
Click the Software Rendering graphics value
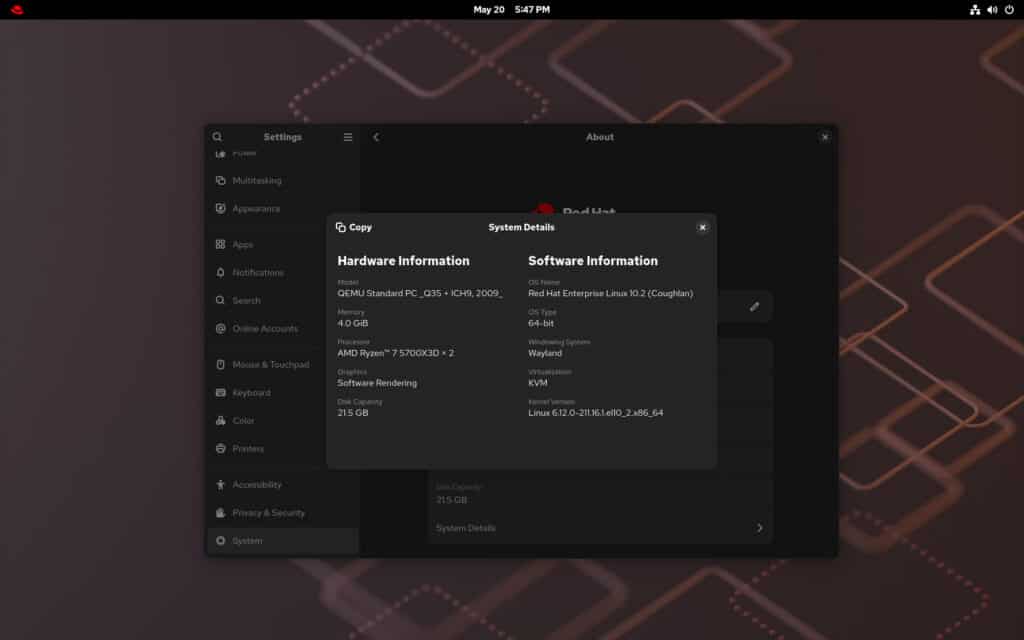point(377,383)
